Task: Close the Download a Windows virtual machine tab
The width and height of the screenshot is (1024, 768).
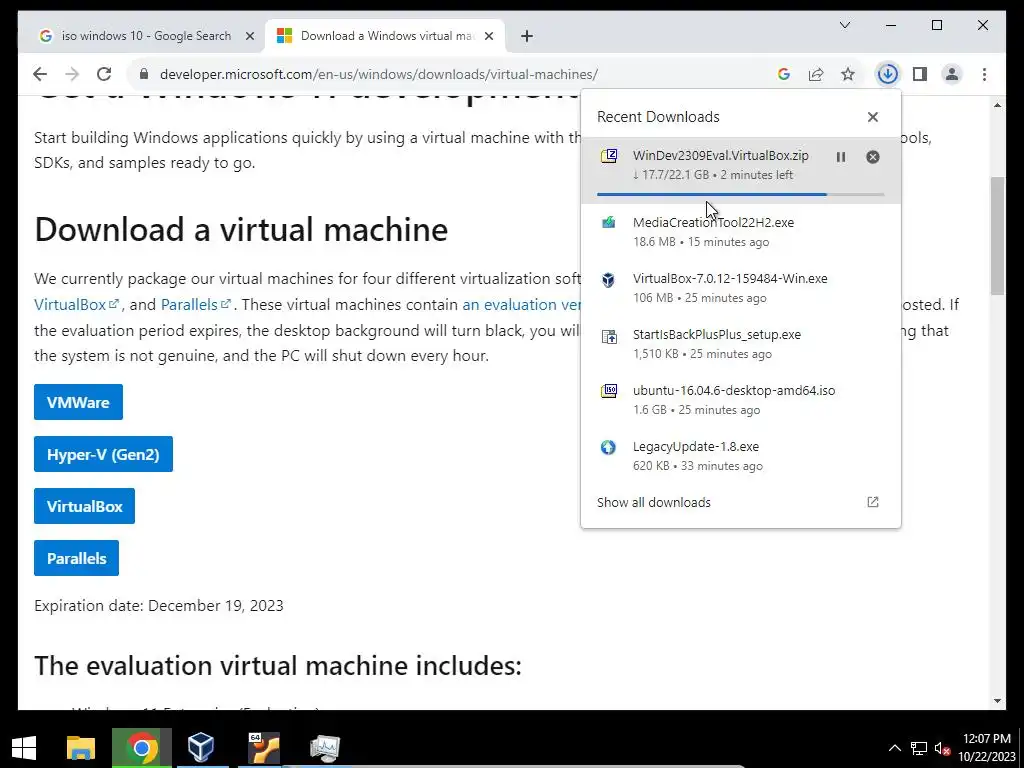Action: (488, 36)
